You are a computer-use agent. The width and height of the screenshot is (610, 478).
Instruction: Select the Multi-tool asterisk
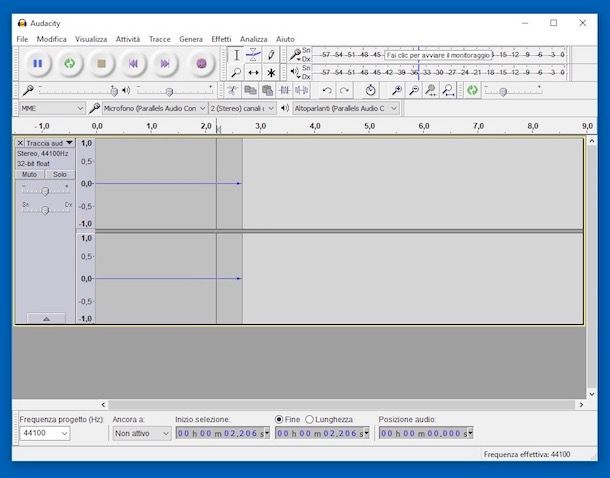(271, 72)
